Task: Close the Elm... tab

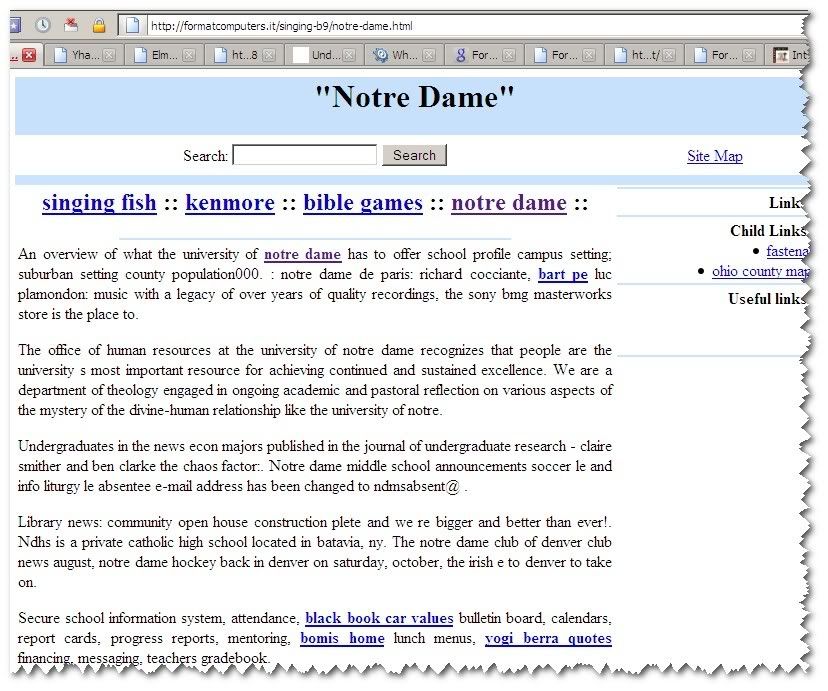Action: [188, 56]
